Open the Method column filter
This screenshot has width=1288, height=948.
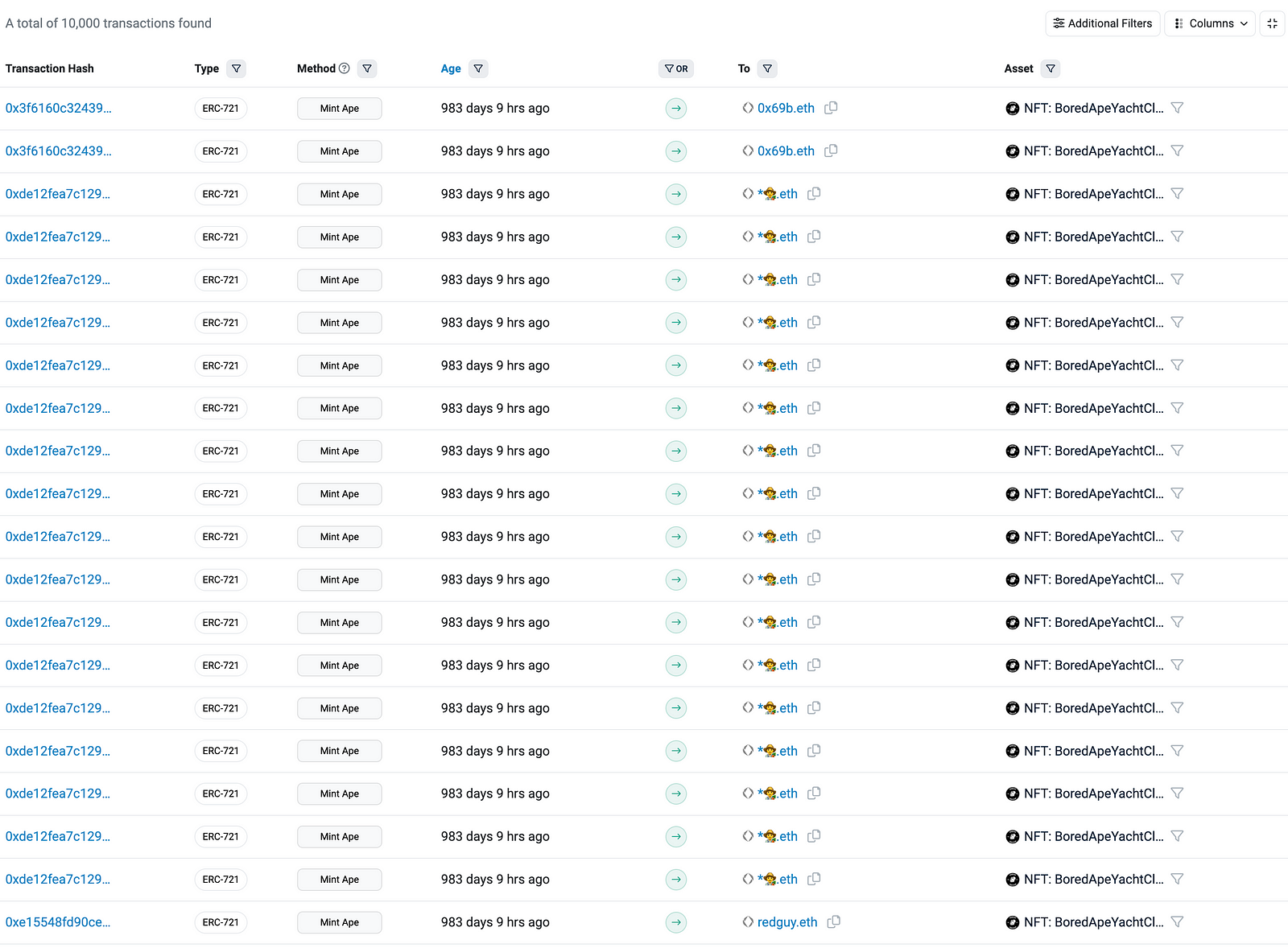click(x=367, y=69)
